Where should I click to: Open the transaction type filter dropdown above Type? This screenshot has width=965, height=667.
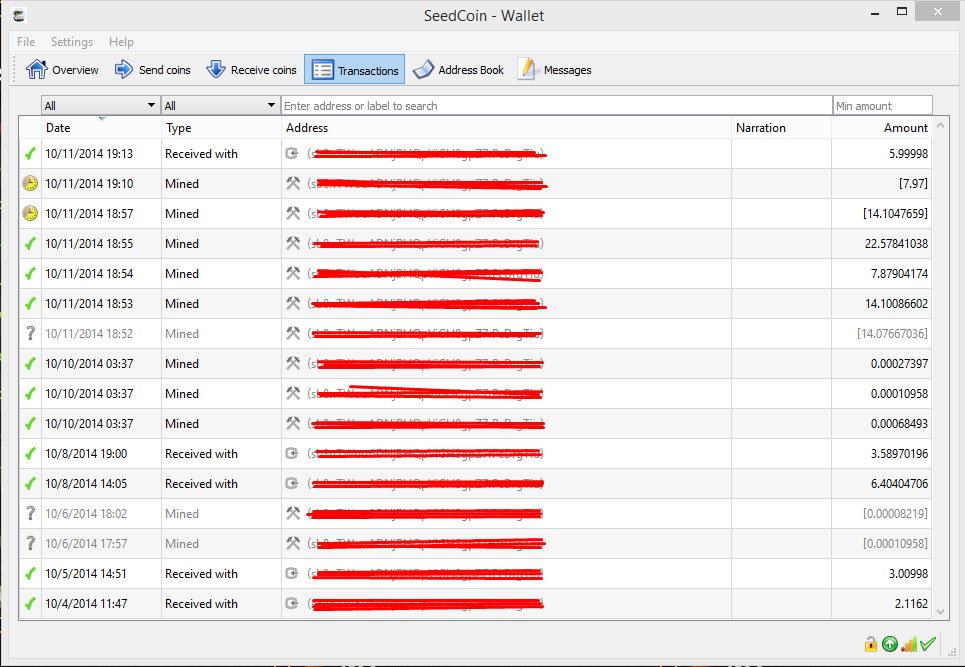pyautogui.click(x=220, y=105)
